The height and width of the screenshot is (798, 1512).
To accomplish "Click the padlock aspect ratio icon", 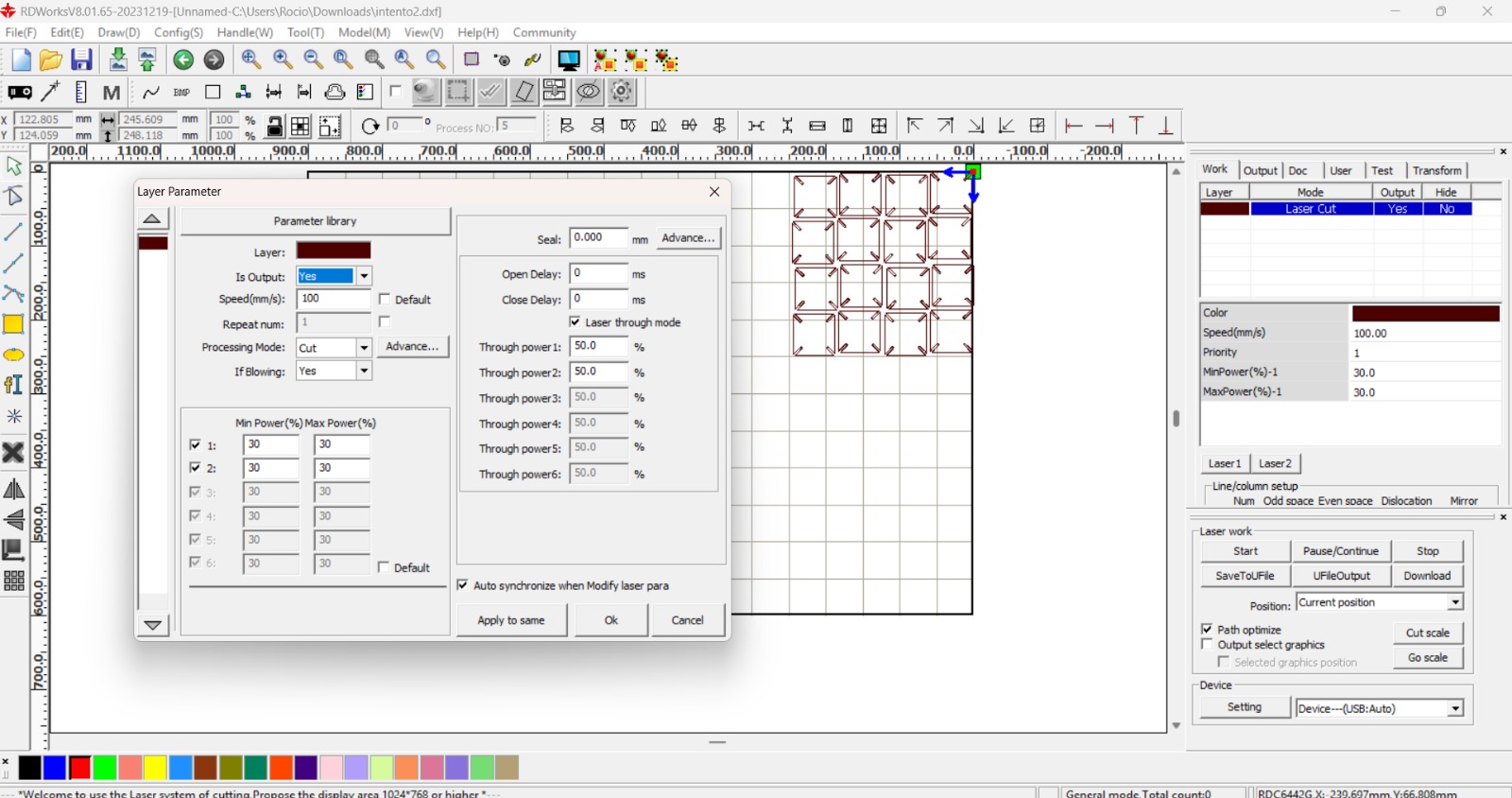I will pyautogui.click(x=275, y=127).
